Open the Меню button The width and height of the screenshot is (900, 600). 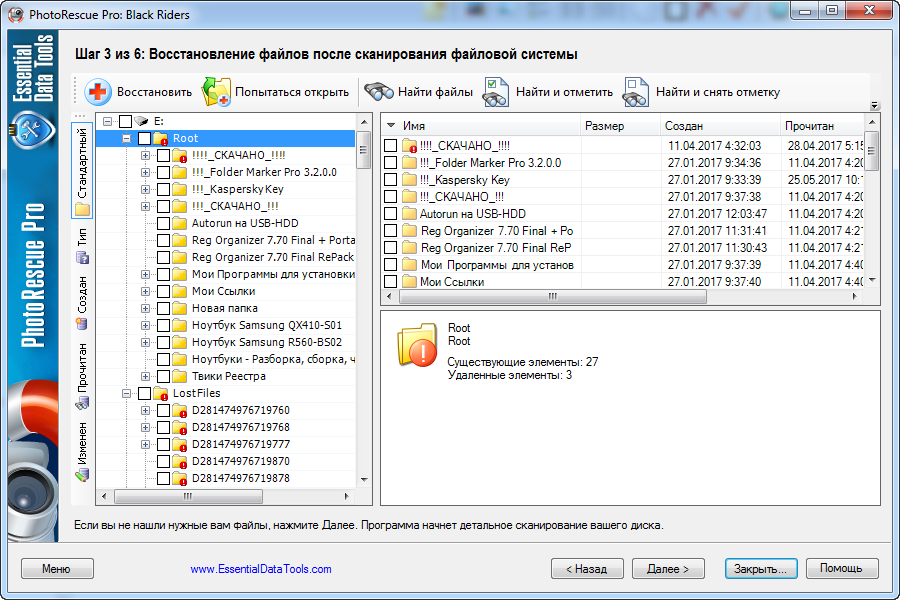coord(57,569)
